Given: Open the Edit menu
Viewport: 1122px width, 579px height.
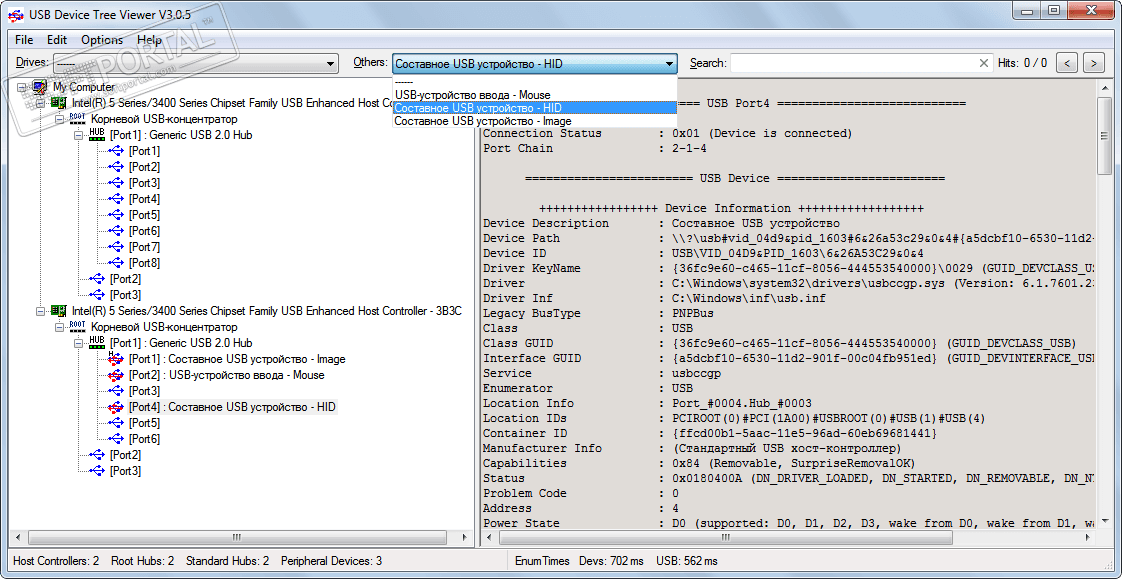Looking at the screenshot, I should [57, 40].
